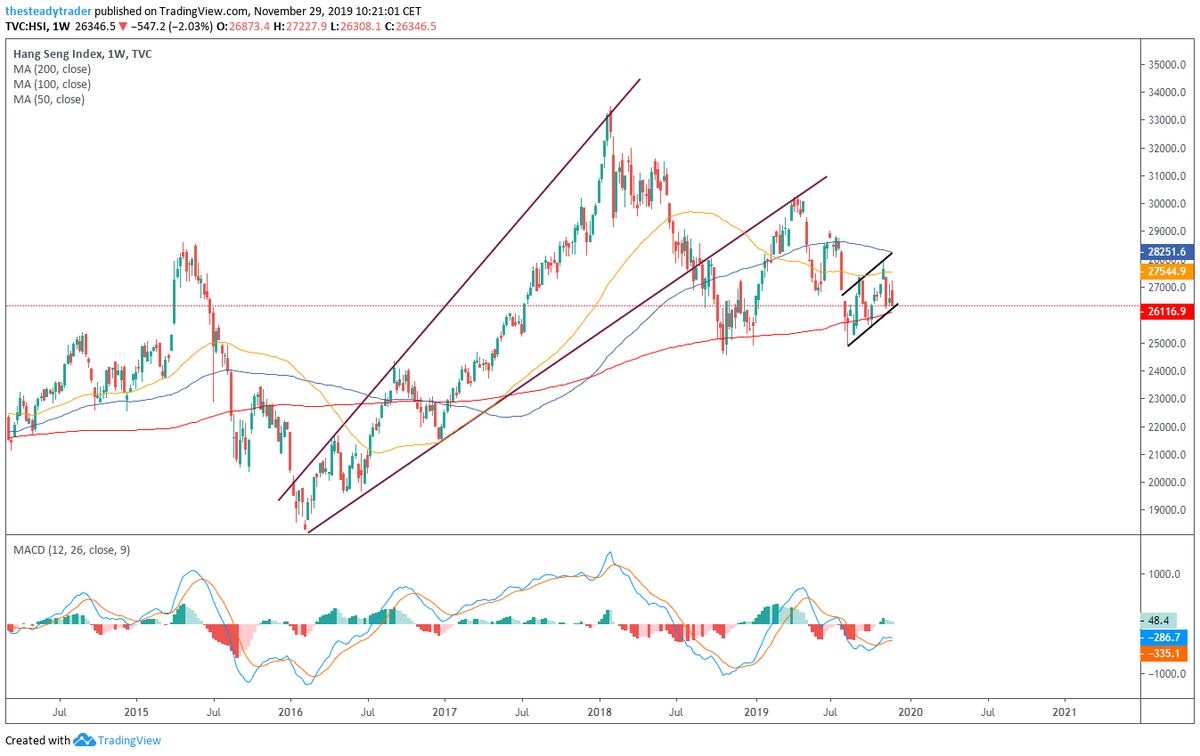Click the 2021 time axis label
Screen dimensions: 1200x756
click(x=1065, y=713)
